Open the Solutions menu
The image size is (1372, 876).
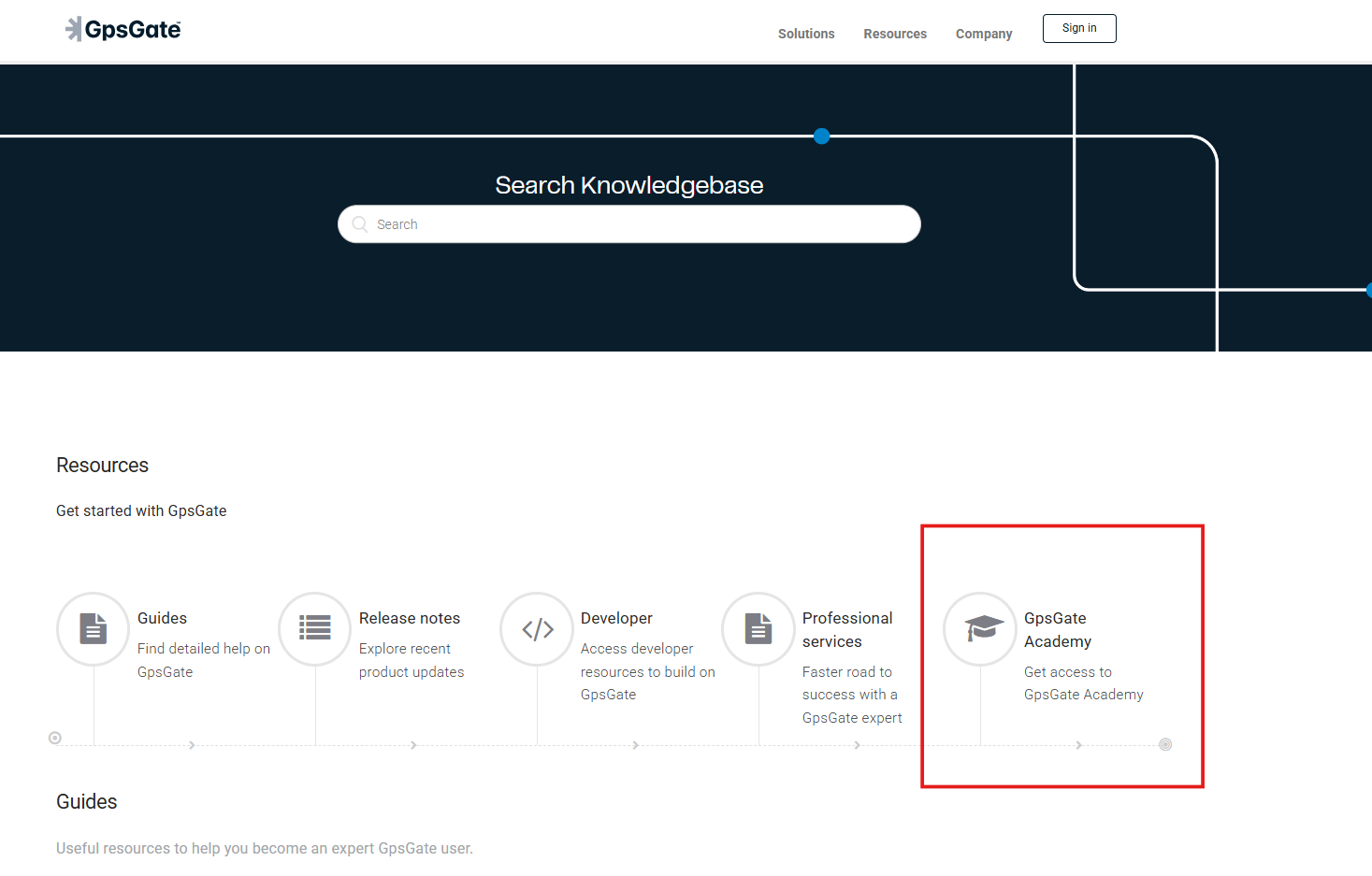click(806, 34)
